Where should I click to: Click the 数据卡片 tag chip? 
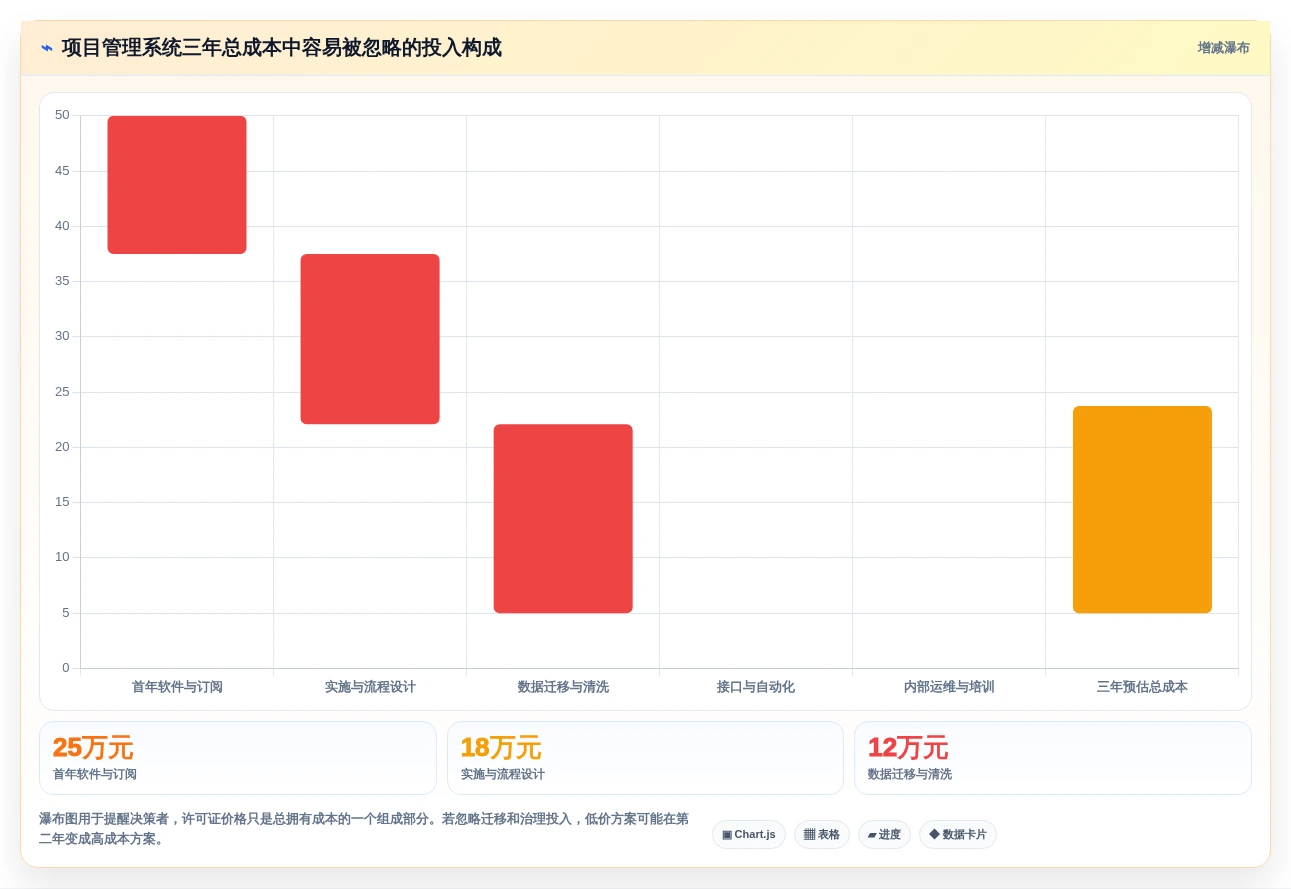958,834
